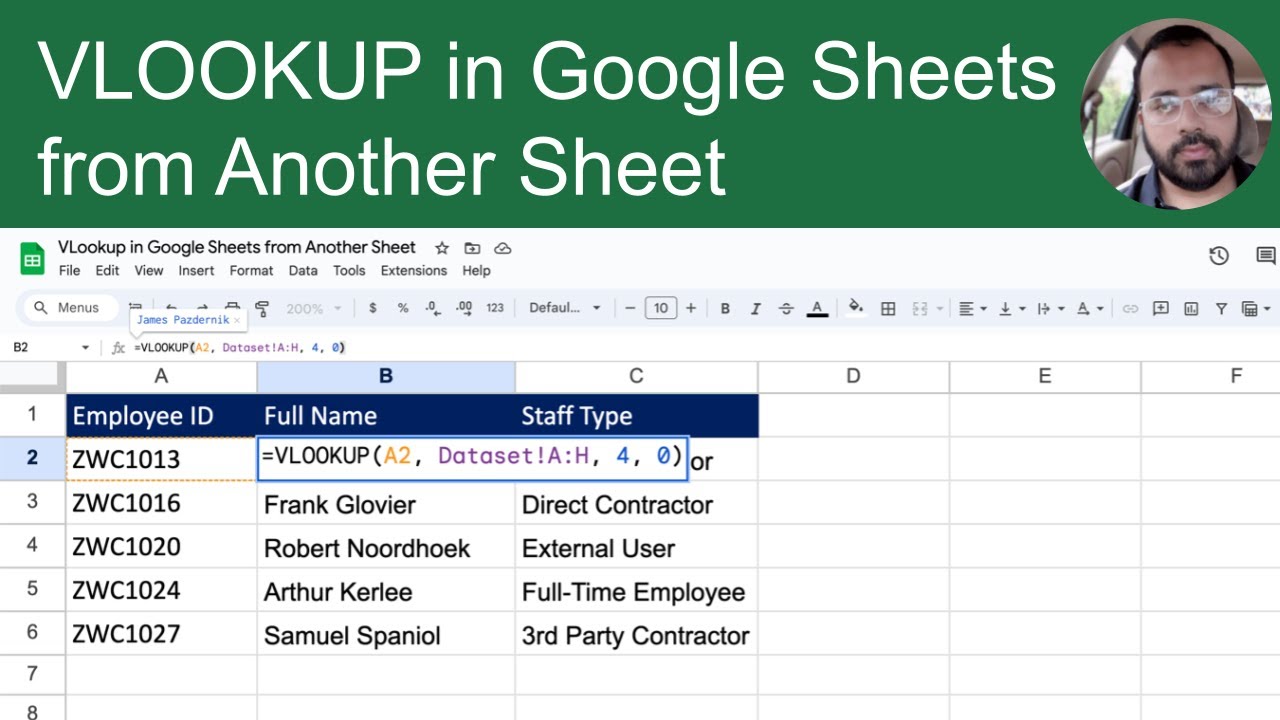Screen dimensions: 1280x720
Task: Expand the Name box dropdown arrow
Action: coord(85,348)
